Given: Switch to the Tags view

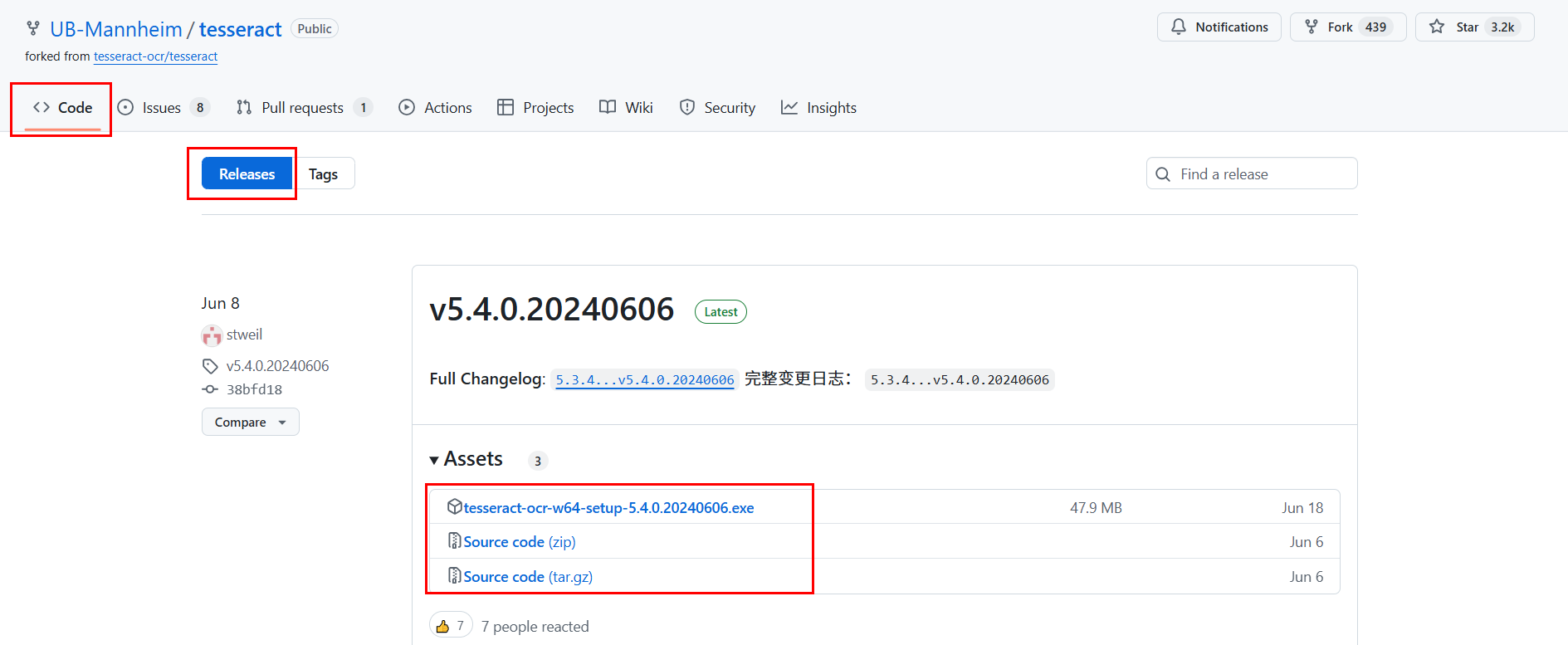Looking at the screenshot, I should [324, 173].
